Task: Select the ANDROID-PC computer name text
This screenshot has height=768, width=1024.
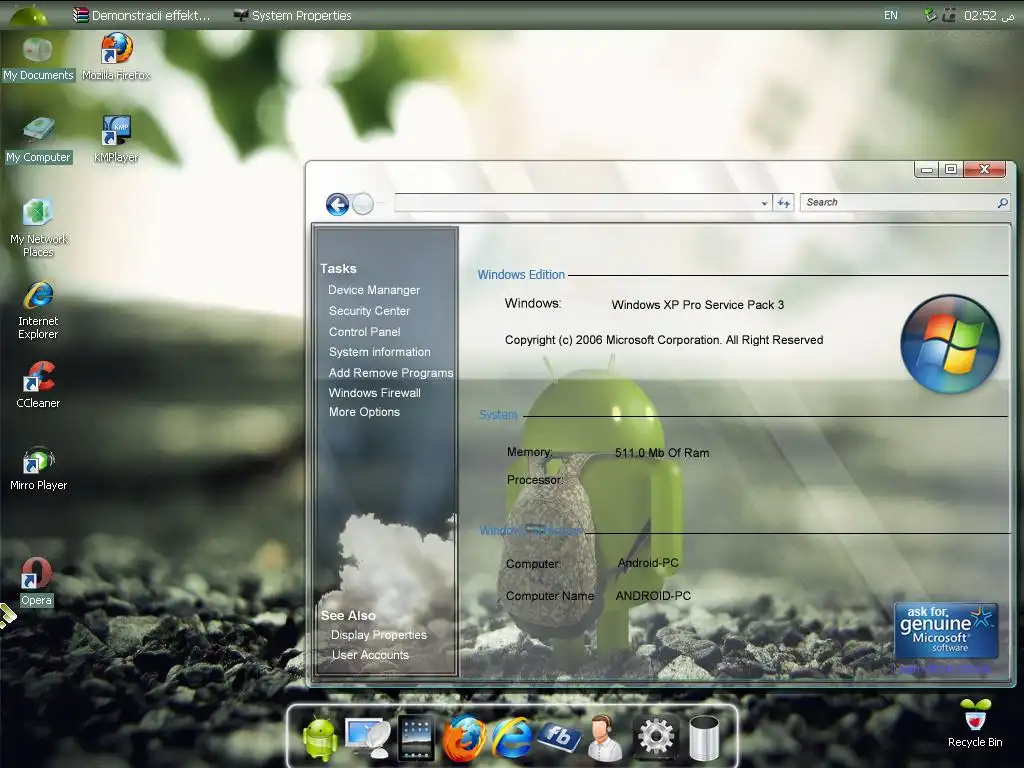Action: click(653, 596)
